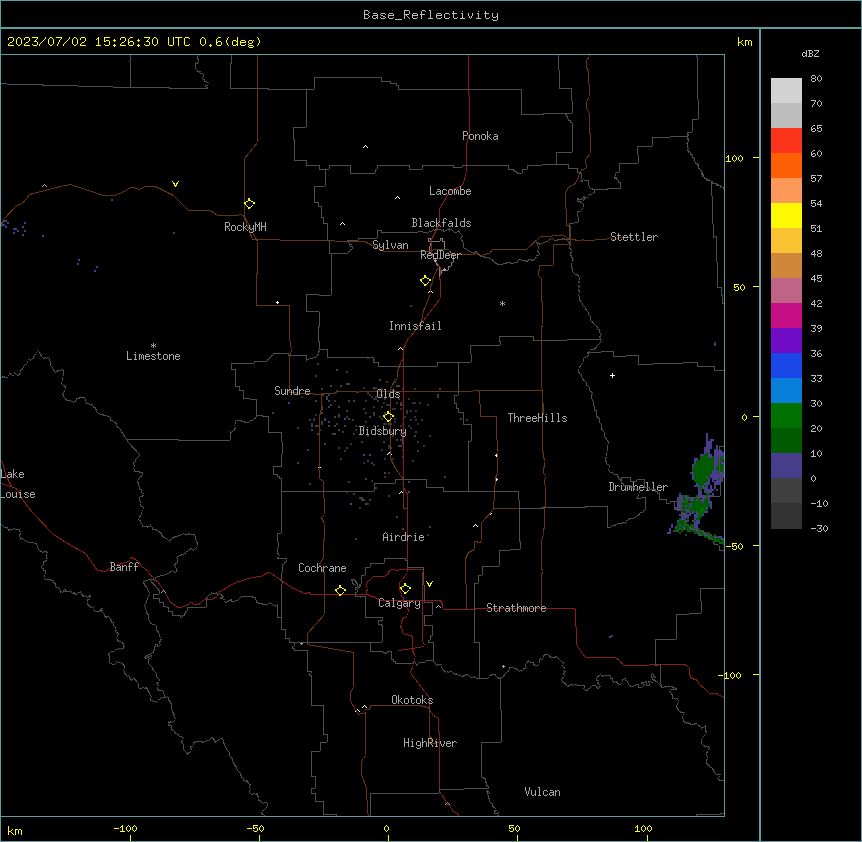The image size is (862, 842).
Task: Select the bright yellow legend swatch
Action: pos(786,215)
